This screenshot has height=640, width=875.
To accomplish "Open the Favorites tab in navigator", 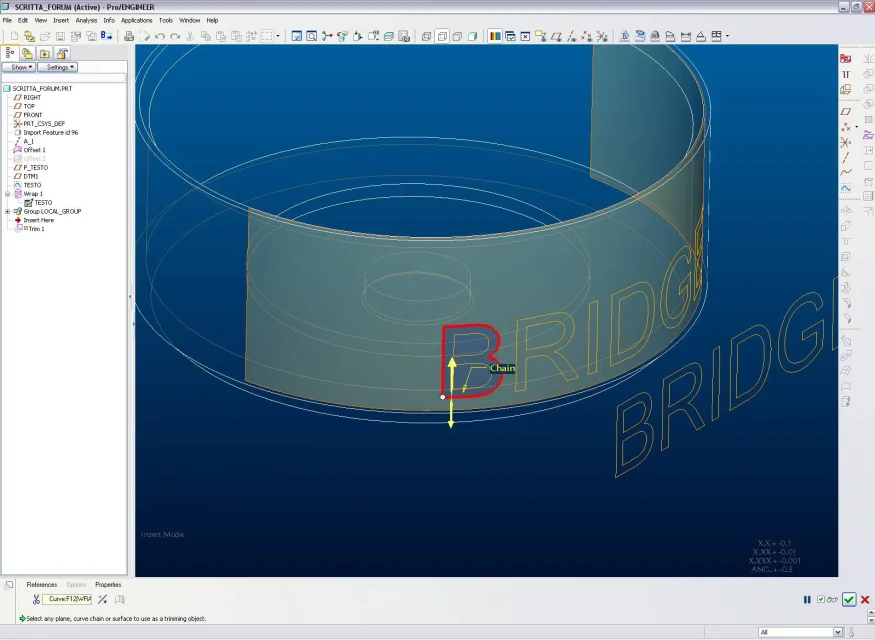I will point(45,53).
